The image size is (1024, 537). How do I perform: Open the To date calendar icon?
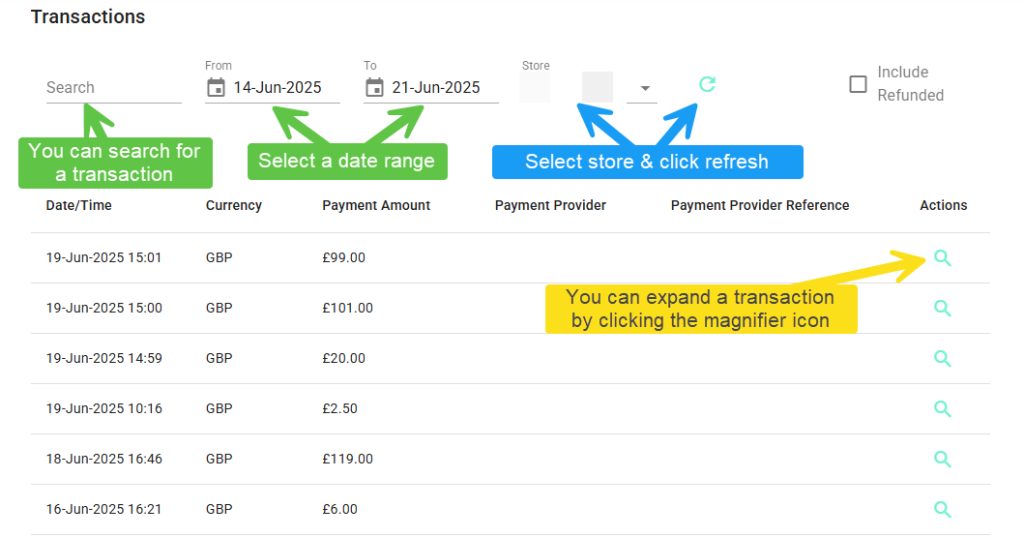374,88
